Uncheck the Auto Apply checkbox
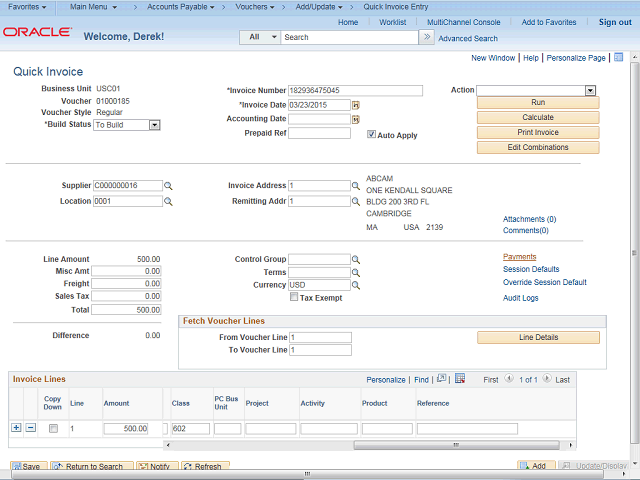 point(372,134)
